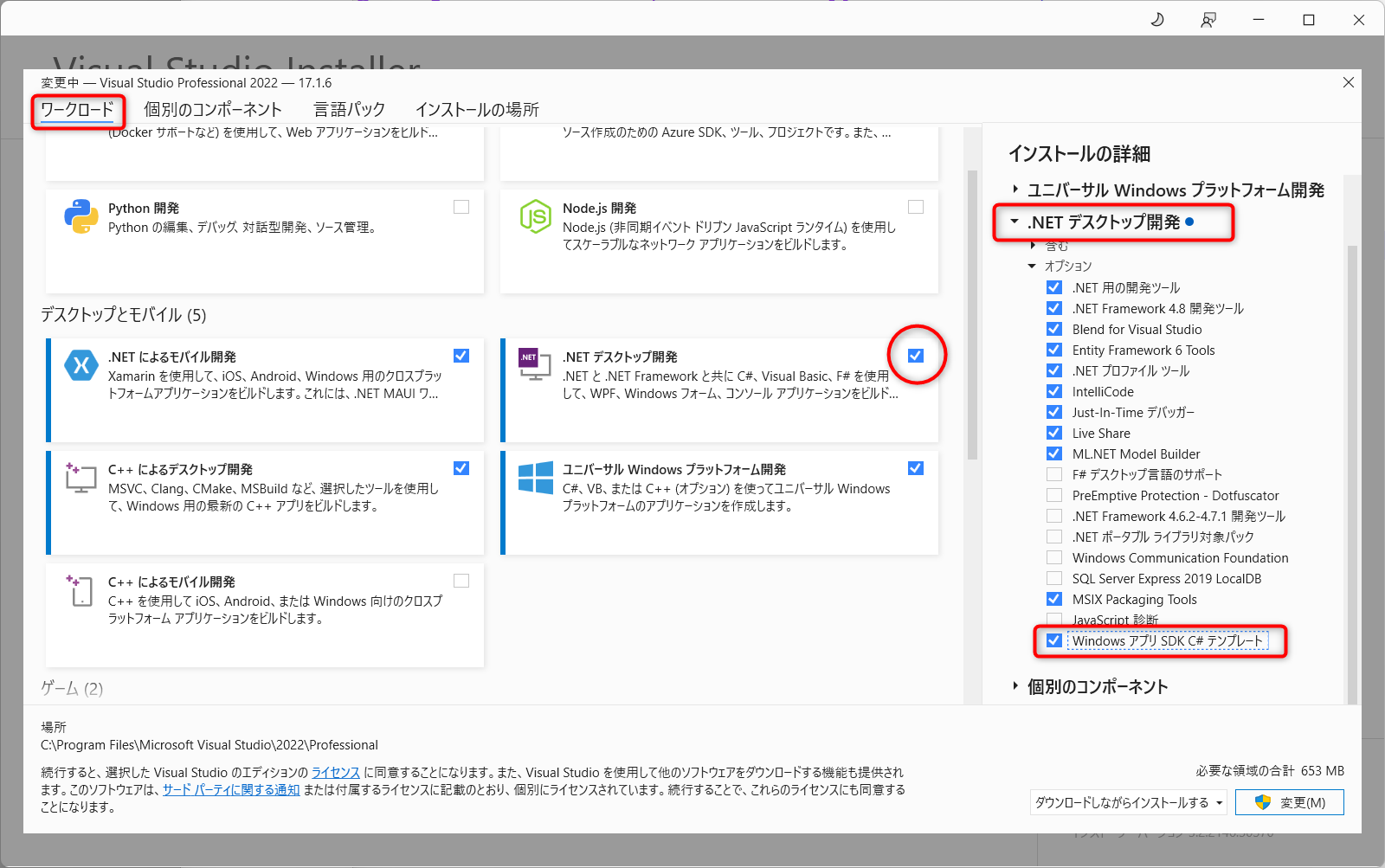The width and height of the screenshot is (1385, 868).
Task: Enable .NET Framework 4.6.2-4.7.1 開発ツール option
Action: point(1054,516)
